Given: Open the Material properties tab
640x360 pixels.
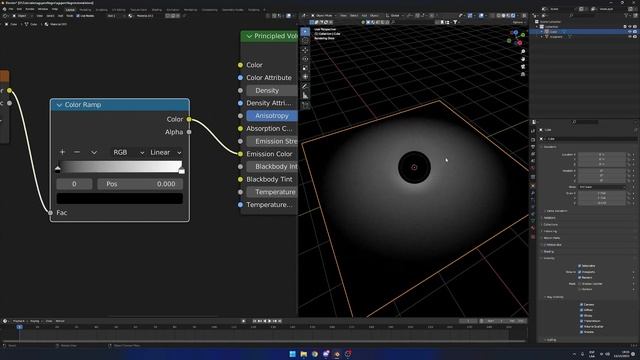Looking at the screenshot, I should [533, 228].
